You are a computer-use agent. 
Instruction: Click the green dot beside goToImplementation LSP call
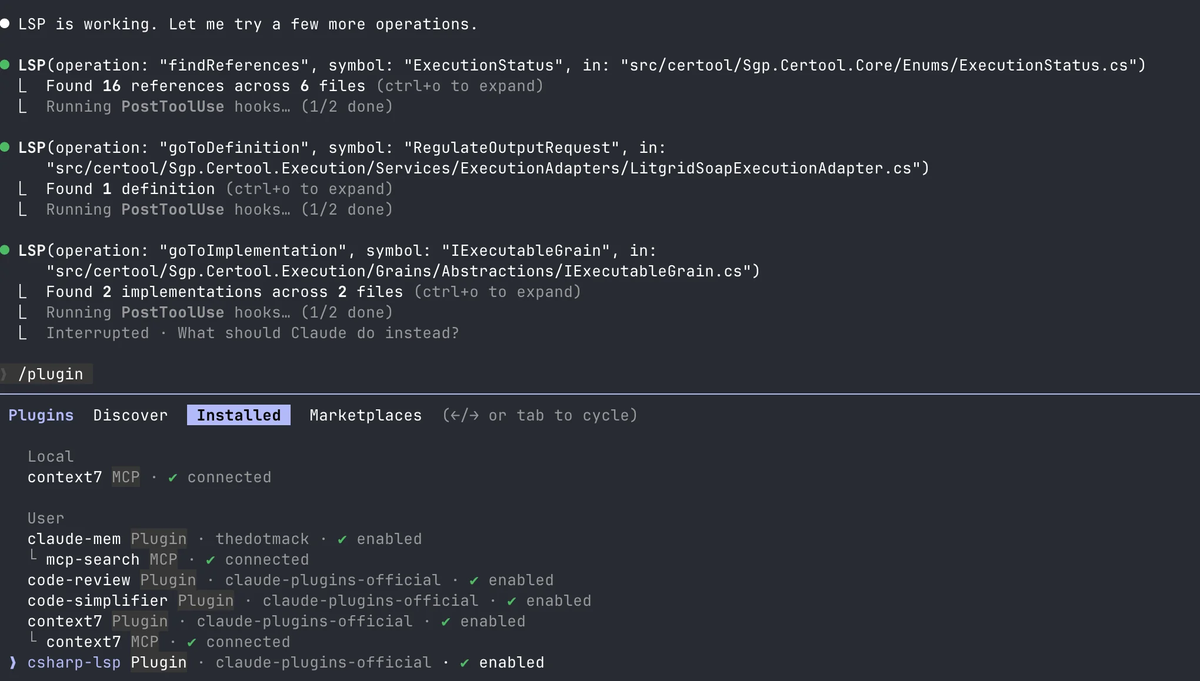[6, 250]
